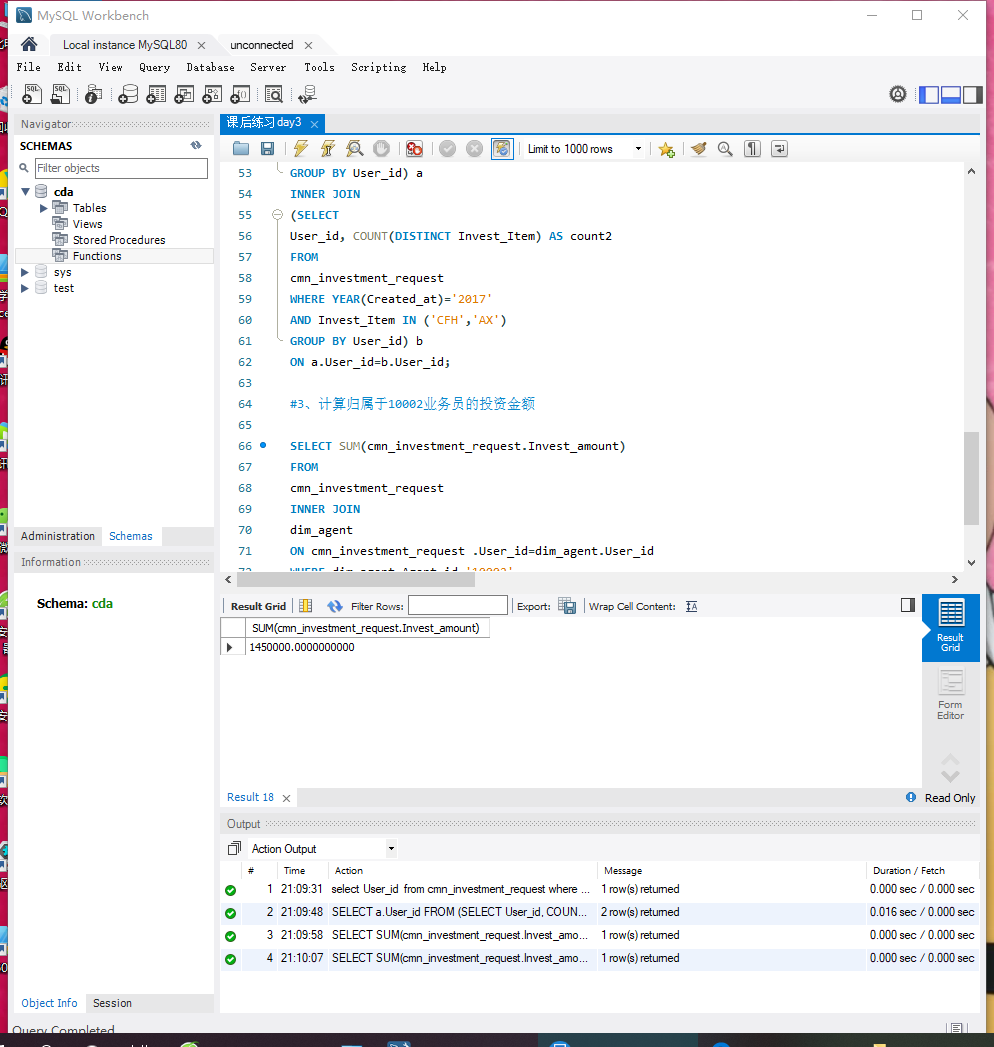The height and width of the screenshot is (1047, 994).
Task: Toggle wrap cell content in results
Action: 691,606
